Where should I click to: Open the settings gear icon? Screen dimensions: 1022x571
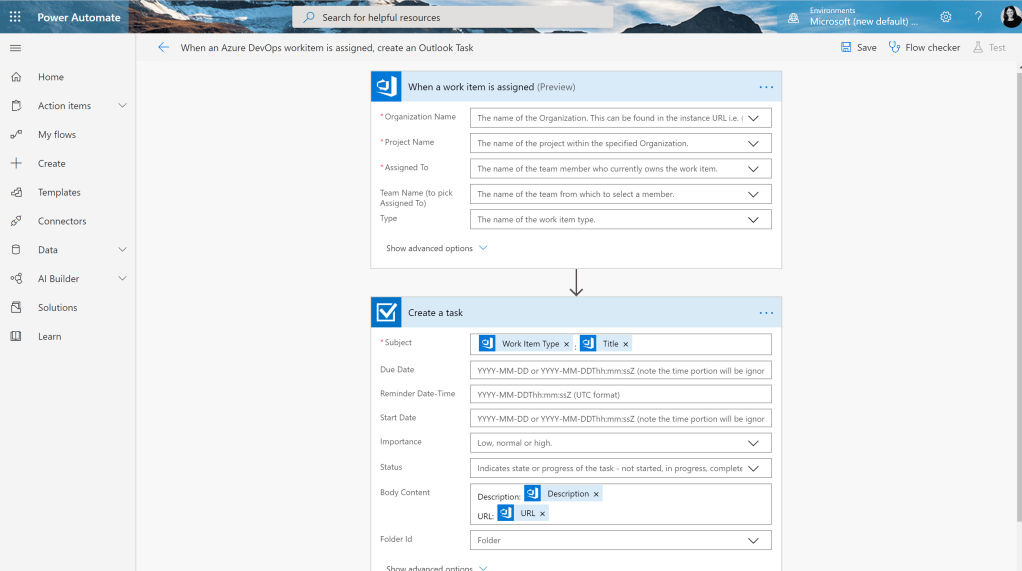click(x=945, y=17)
